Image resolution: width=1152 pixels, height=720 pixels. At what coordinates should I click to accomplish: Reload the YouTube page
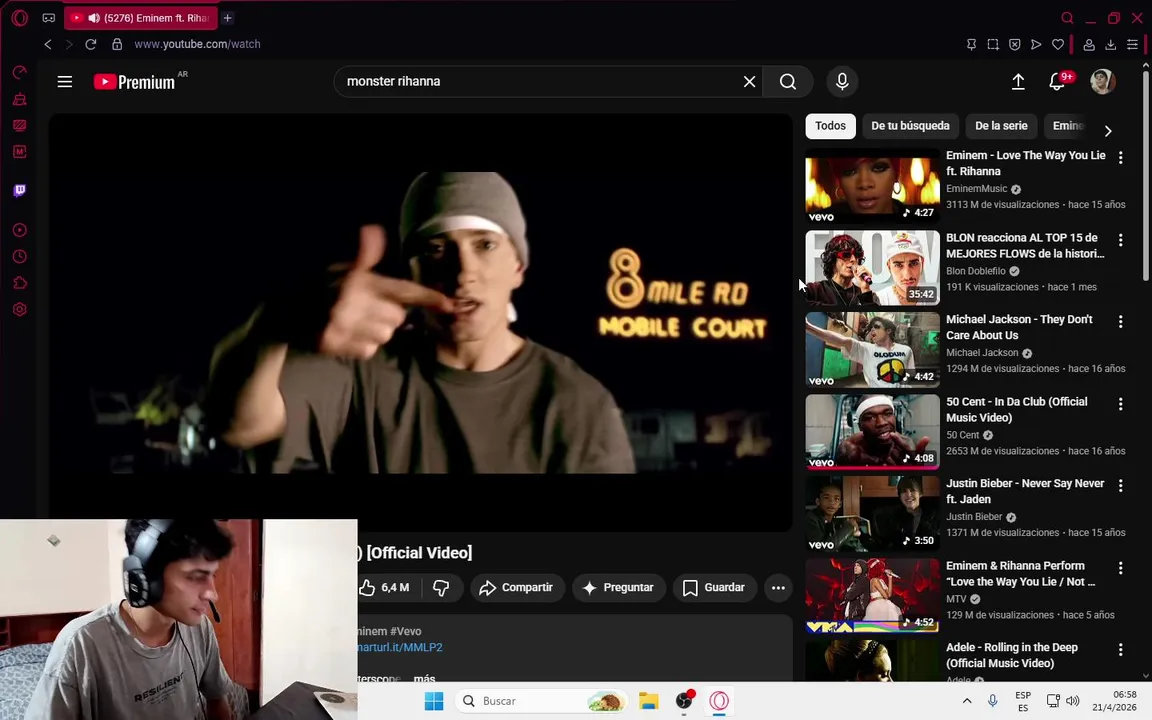tap(90, 44)
